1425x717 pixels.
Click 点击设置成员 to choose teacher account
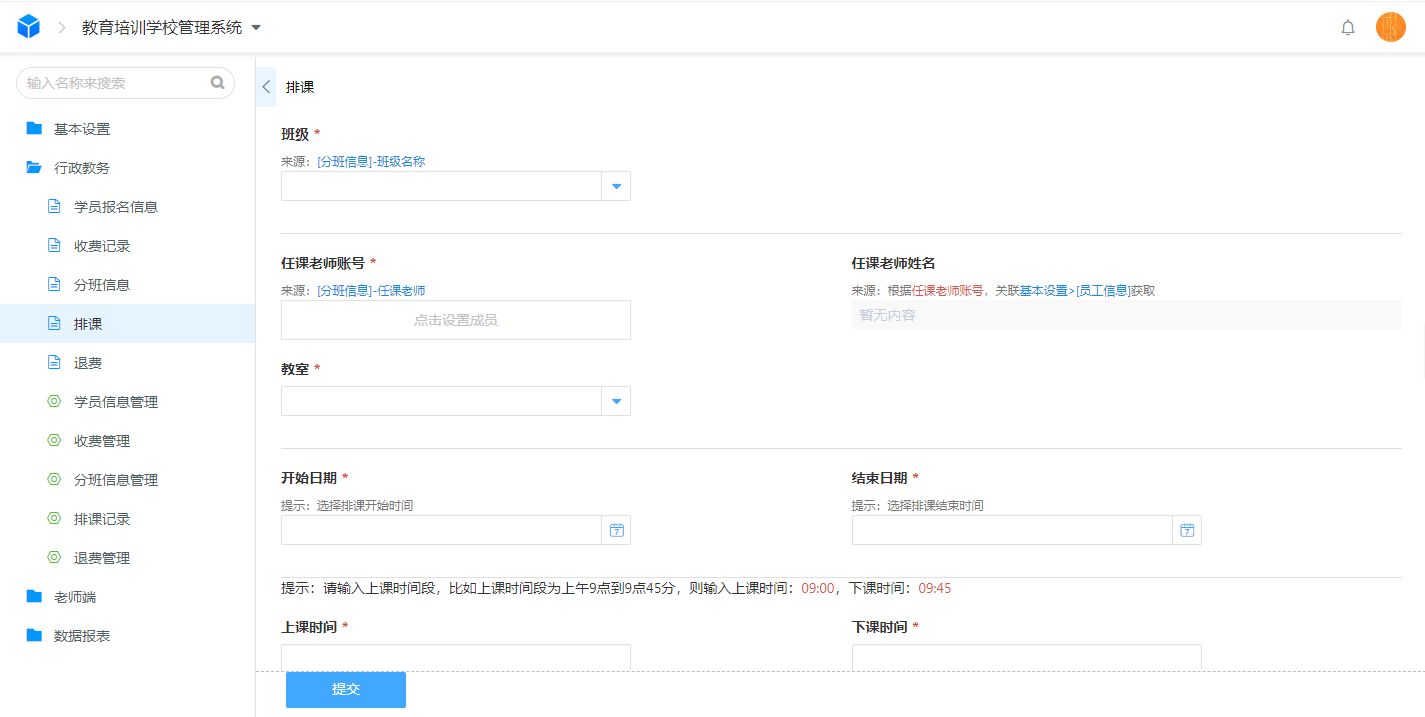pyautogui.click(x=455, y=320)
